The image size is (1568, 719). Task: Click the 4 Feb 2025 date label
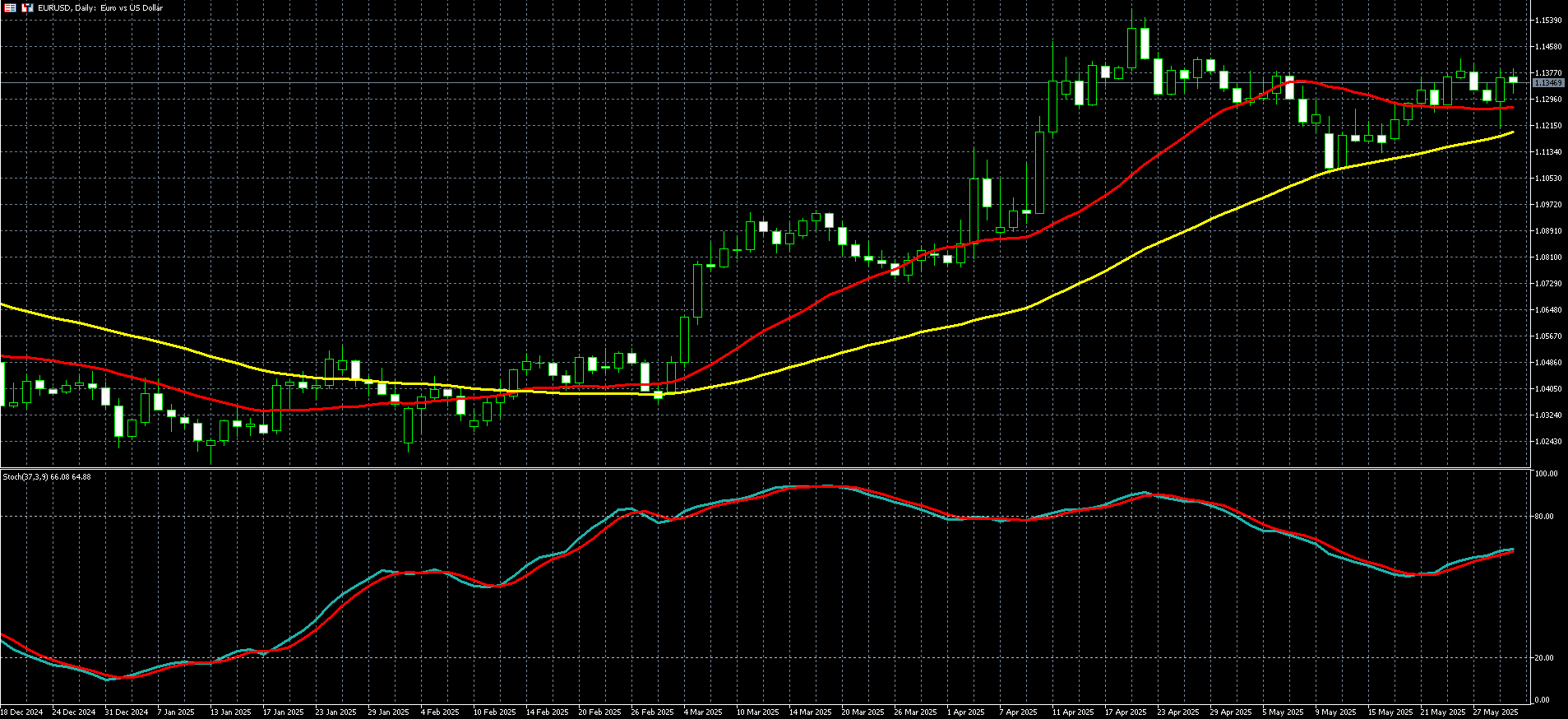click(440, 712)
